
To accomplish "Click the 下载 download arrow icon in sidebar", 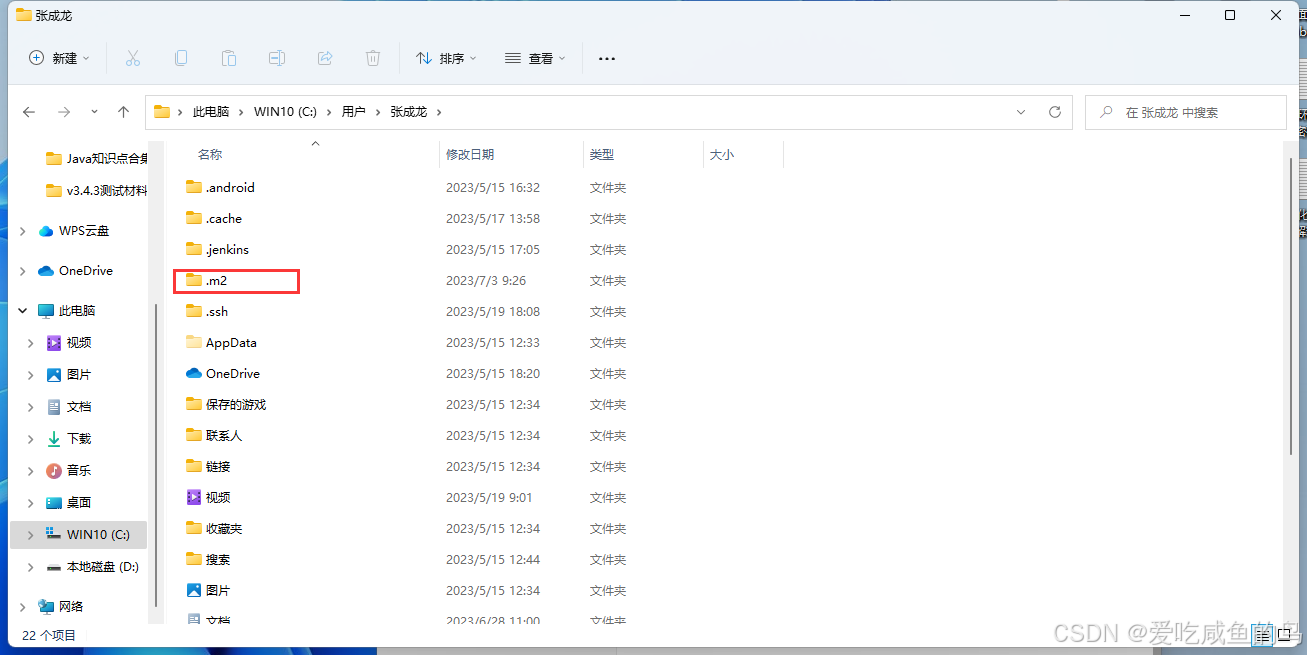I will [x=54, y=439].
